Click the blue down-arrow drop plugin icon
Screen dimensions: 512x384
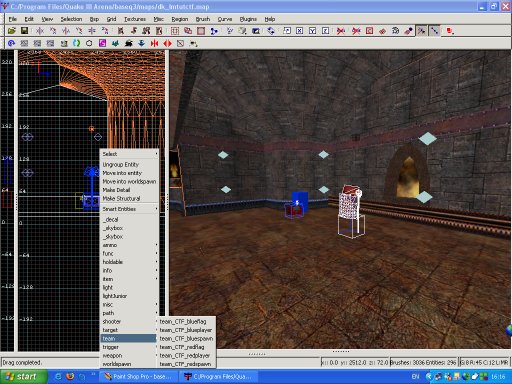click(141, 43)
